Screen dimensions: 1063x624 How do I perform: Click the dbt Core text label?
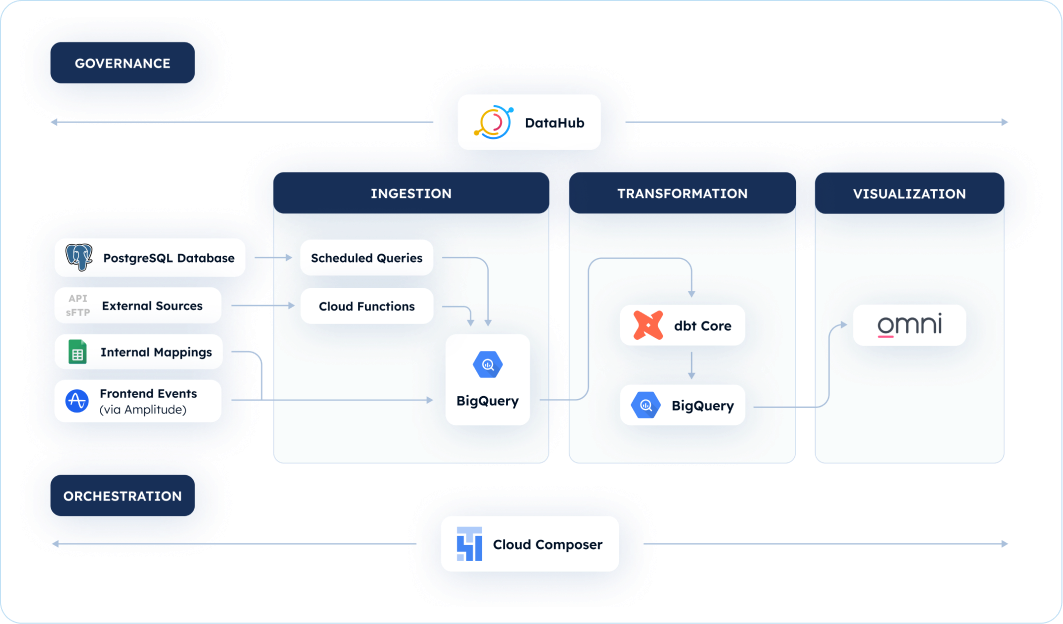(x=702, y=326)
